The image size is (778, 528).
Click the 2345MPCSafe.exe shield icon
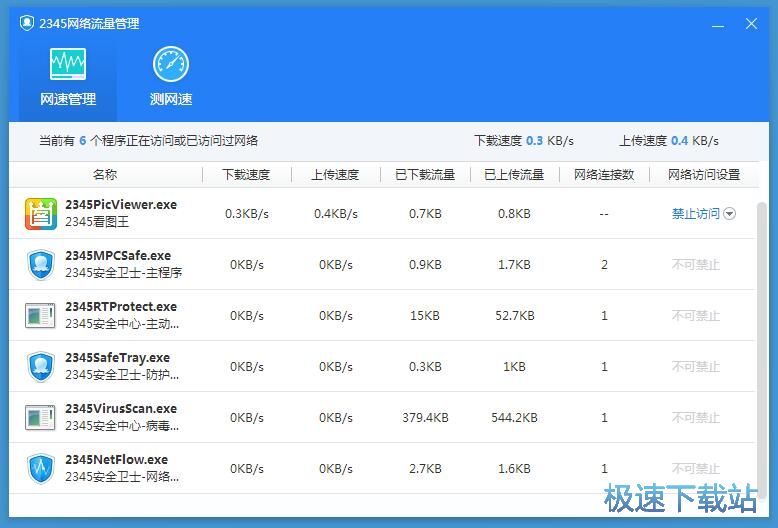pyautogui.click(x=41, y=265)
